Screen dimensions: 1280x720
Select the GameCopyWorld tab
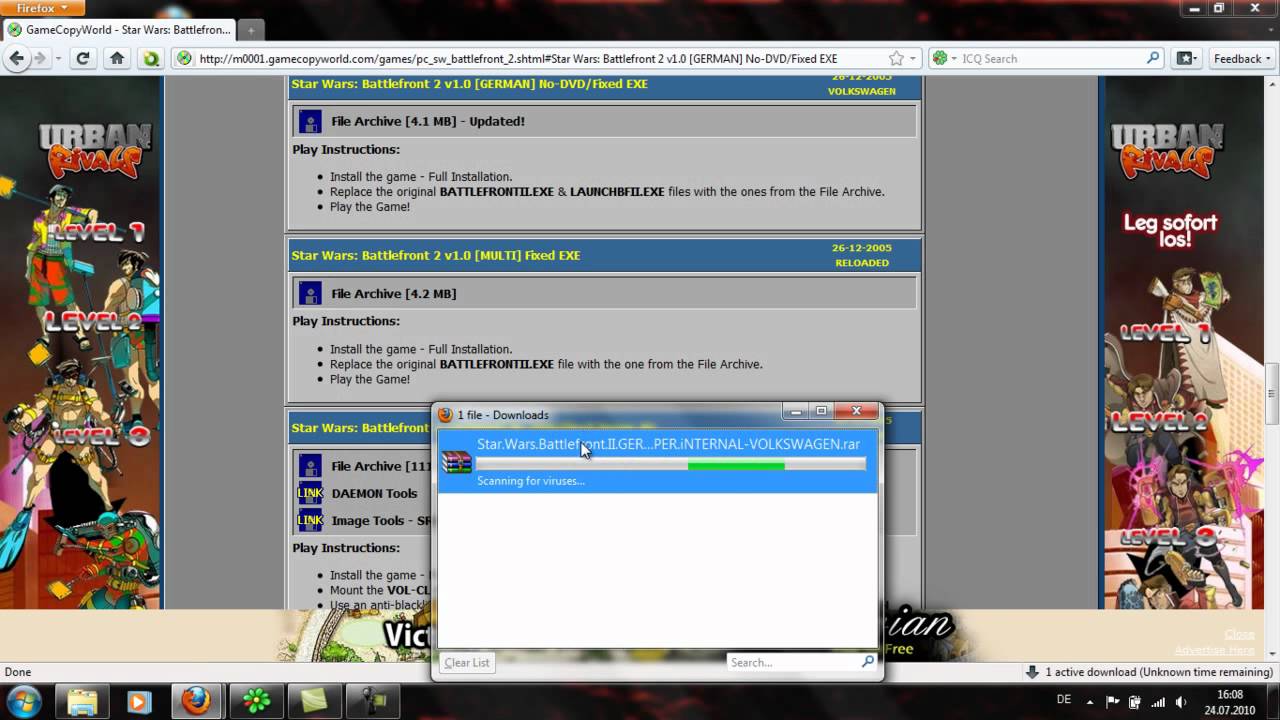(x=119, y=30)
